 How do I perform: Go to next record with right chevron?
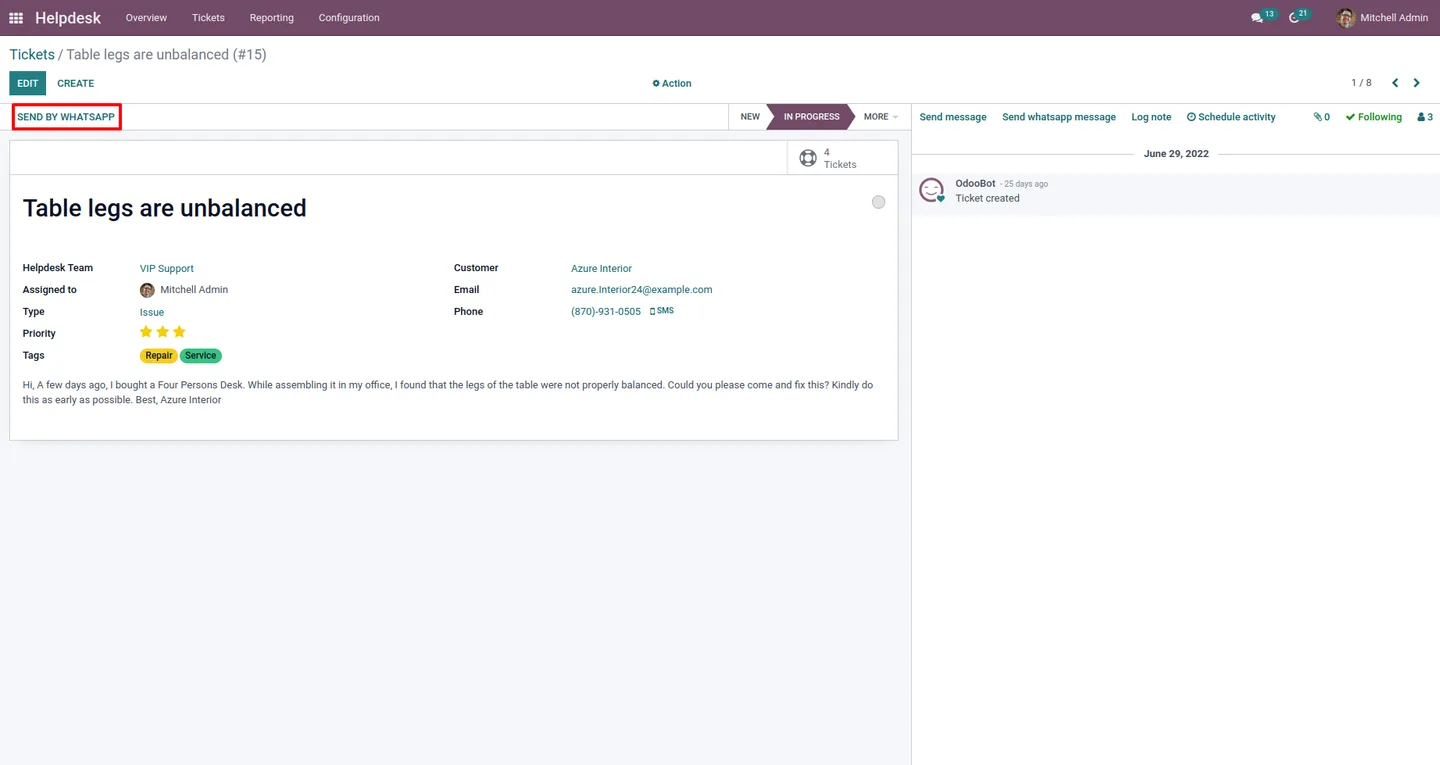tap(1417, 83)
